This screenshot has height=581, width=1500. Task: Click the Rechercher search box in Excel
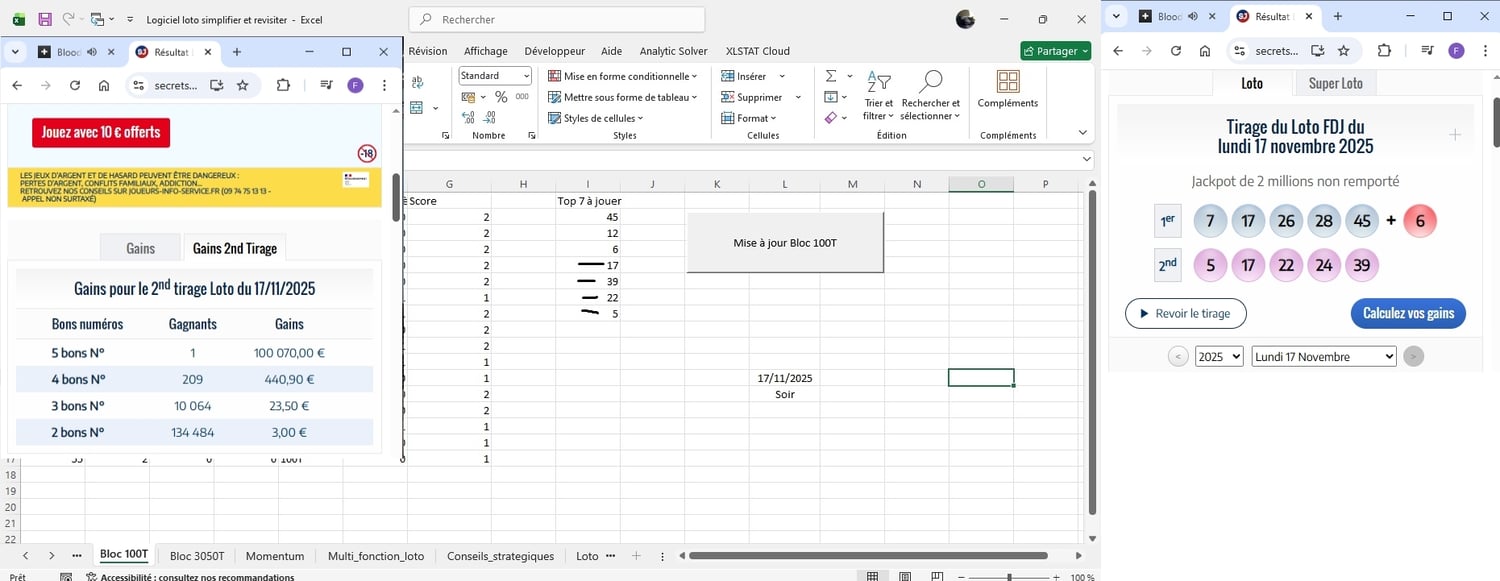coord(557,19)
